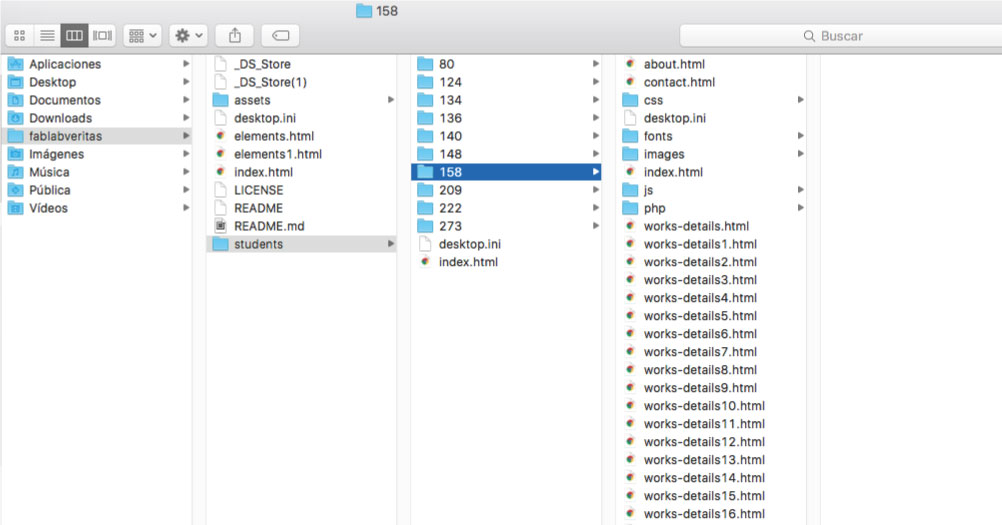1002x525 pixels.
Task: Expand the Downloads folder arrow
Action: [x=186, y=118]
